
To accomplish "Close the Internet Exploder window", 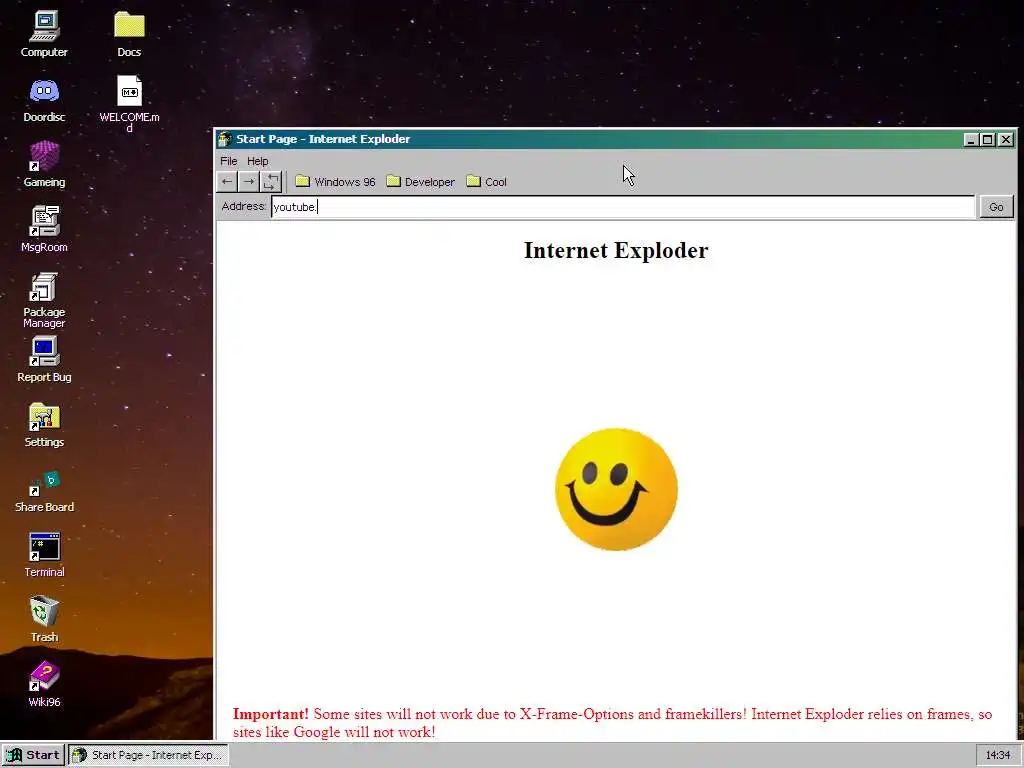I will point(1006,139).
